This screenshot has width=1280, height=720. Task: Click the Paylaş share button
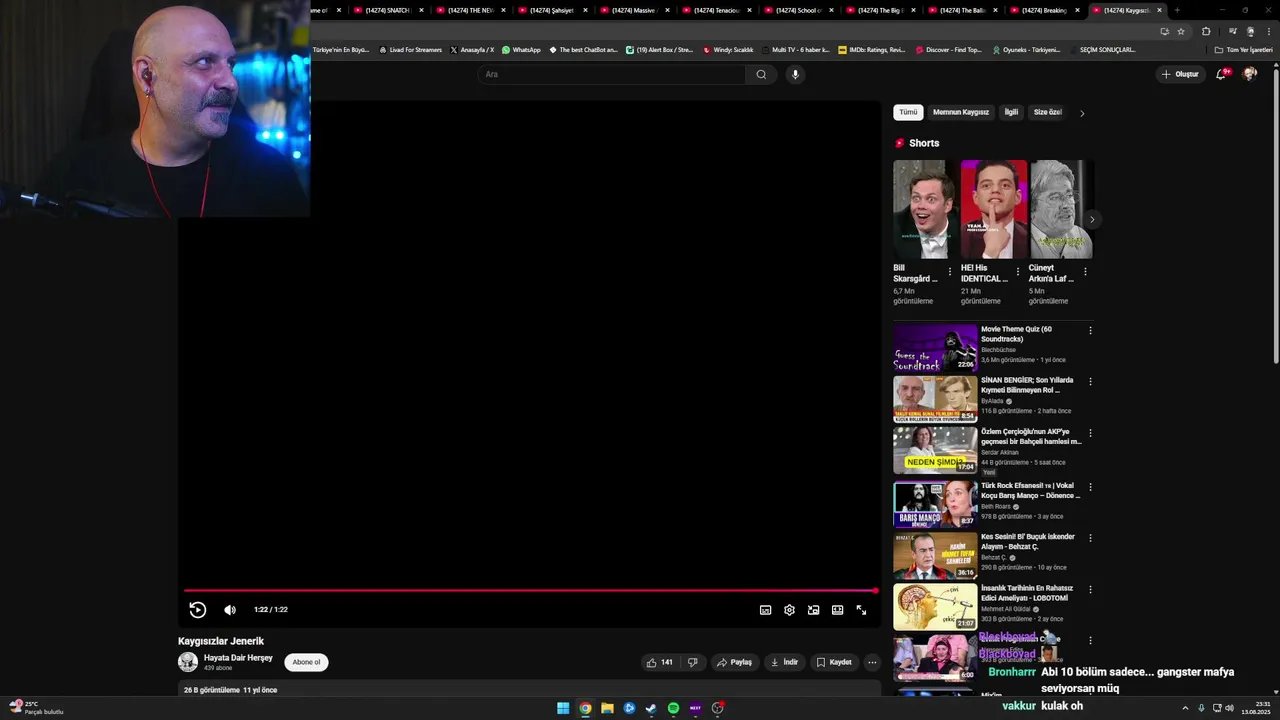click(x=734, y=662)
